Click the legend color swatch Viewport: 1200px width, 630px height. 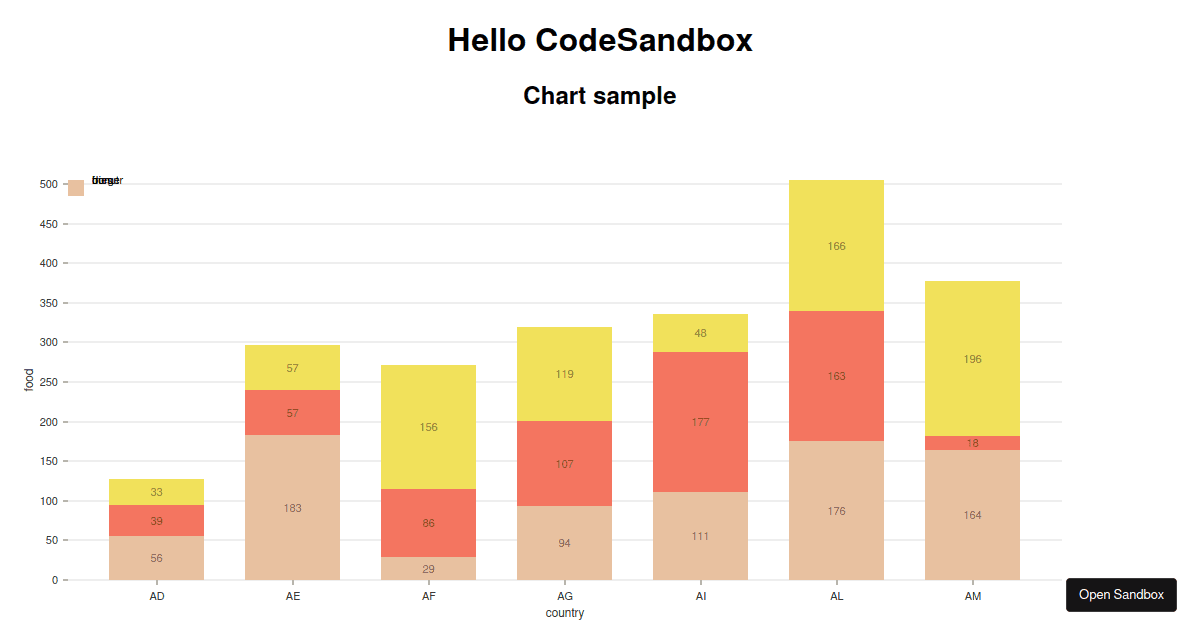[x=76, y=186]
